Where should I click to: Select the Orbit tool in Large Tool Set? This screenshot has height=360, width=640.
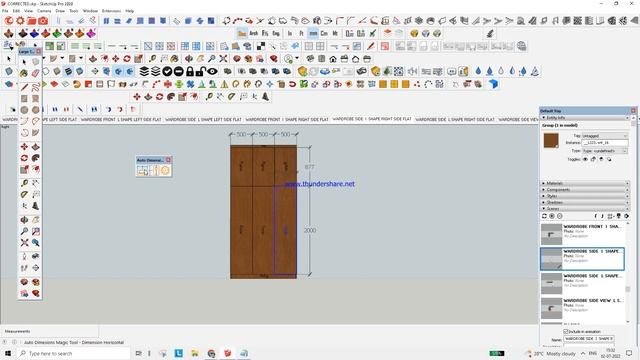click(24, 220)
